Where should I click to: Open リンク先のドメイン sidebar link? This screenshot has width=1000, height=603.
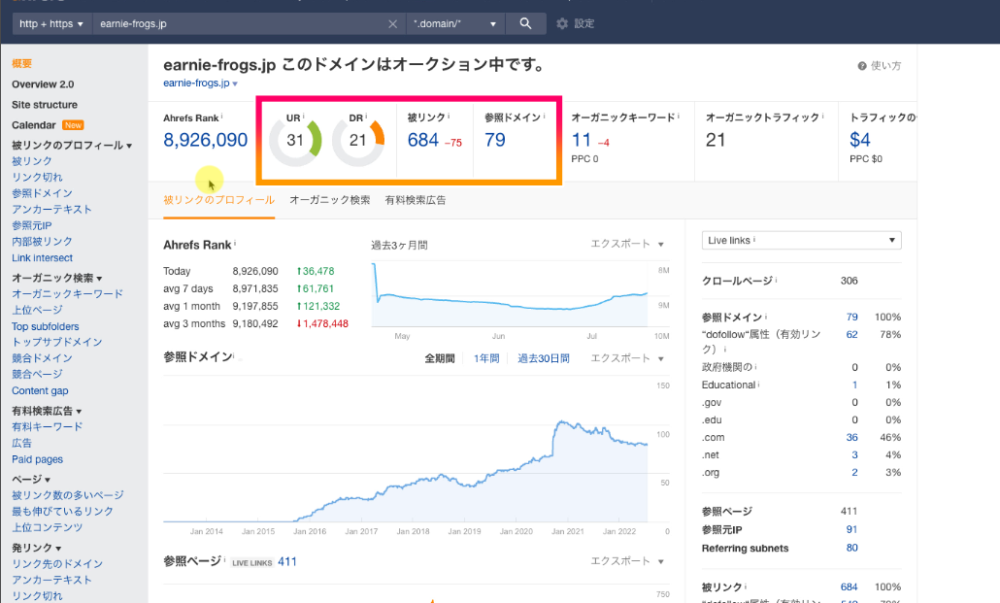point(57,563)
